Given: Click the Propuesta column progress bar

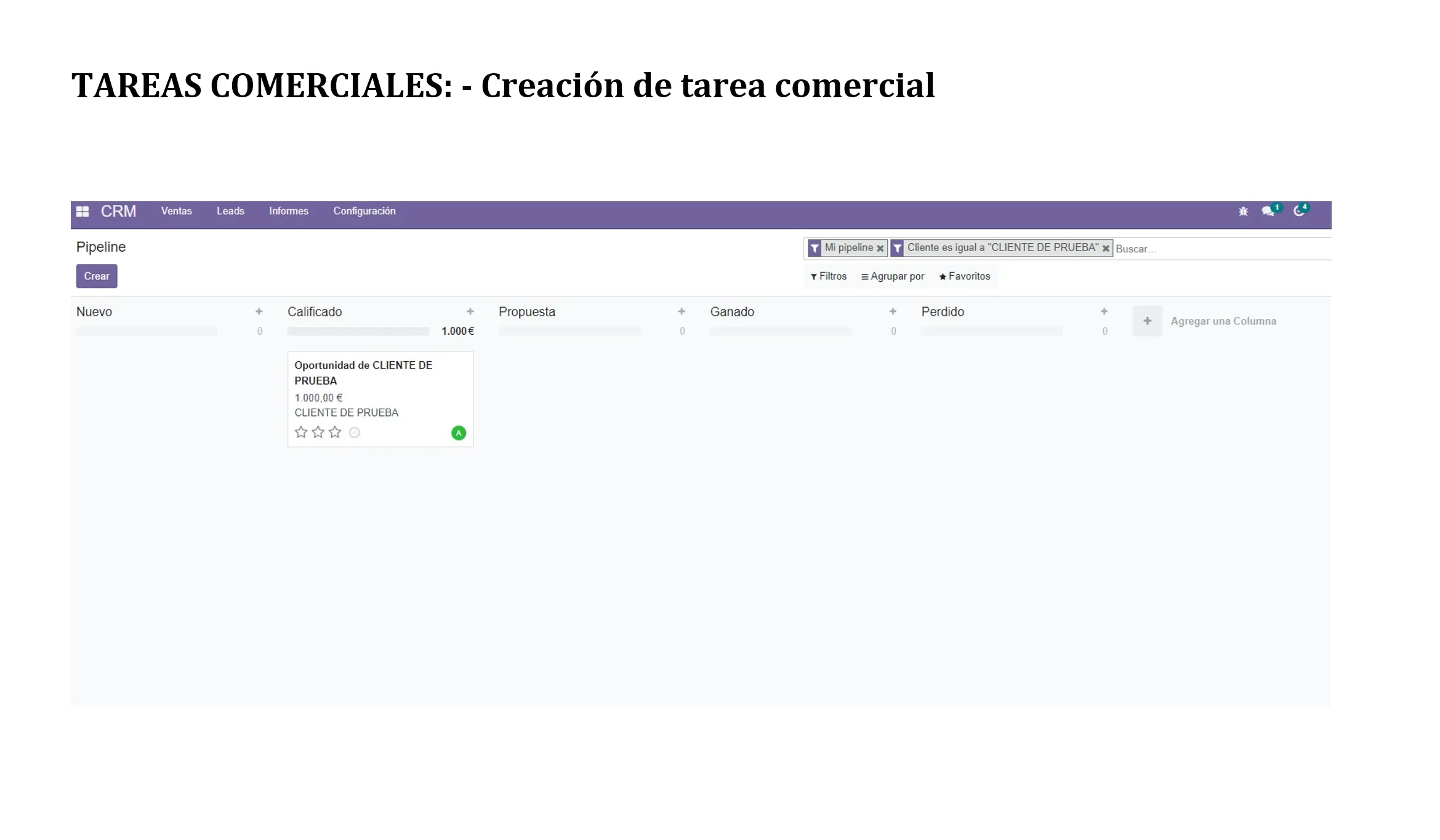Looking at the screenshot, I should (x=569, y=331).
